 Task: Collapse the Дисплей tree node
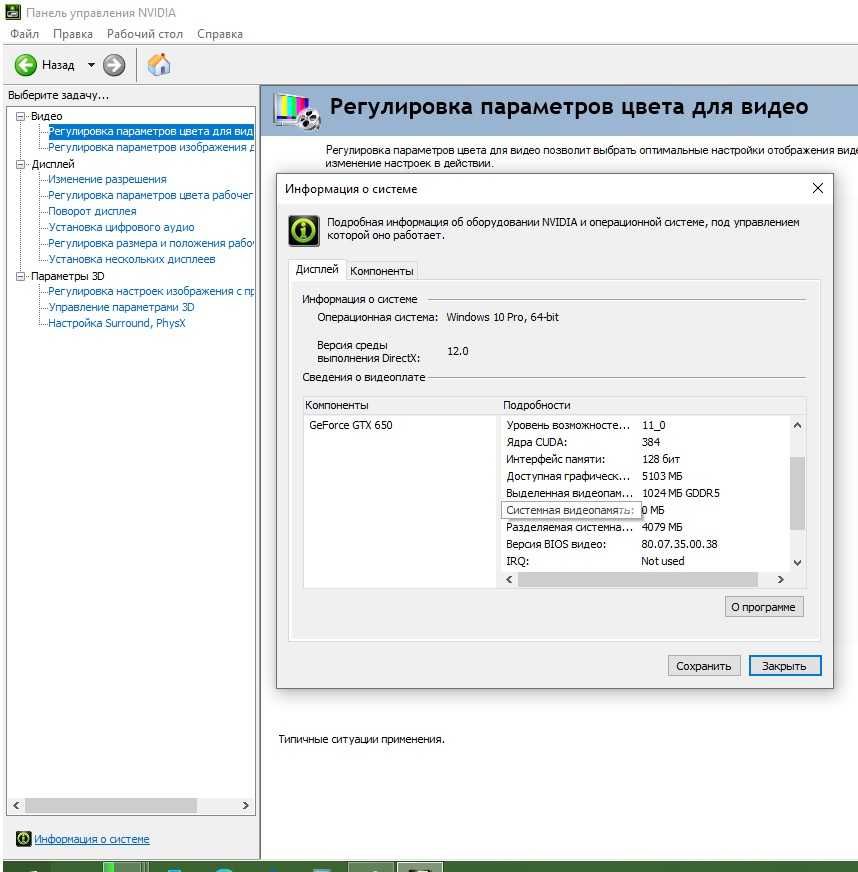(x=21, y=164)
